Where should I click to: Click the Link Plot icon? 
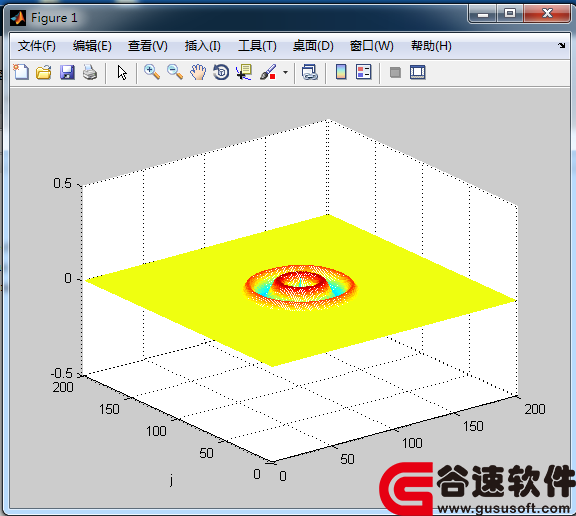pyautogui.click(x=310, y=72)
